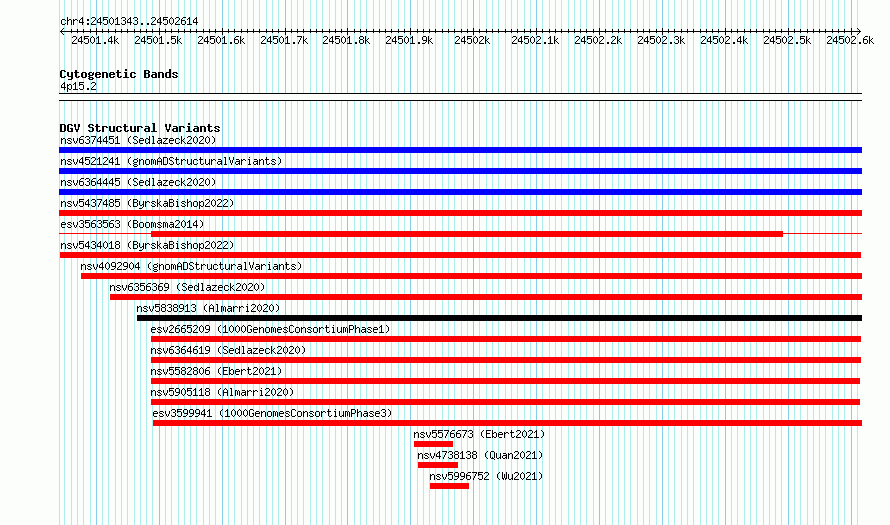890x525 pixels.
Task: Click ruler position 24501.5k
Action: (158, 40)
